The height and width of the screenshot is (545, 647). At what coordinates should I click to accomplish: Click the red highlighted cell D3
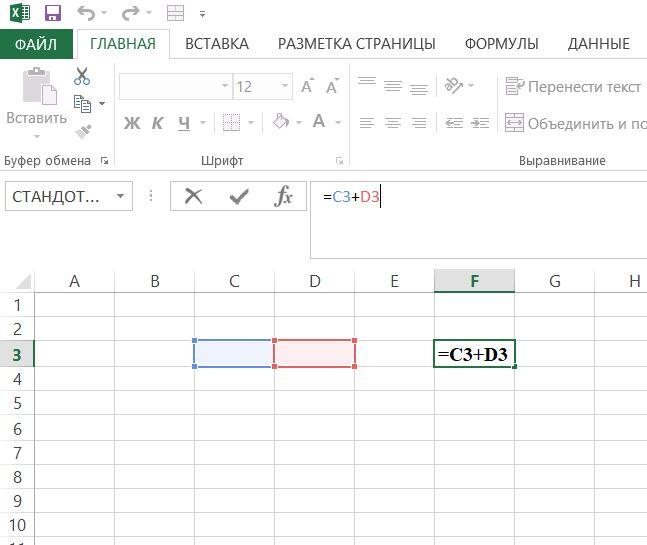pos(314,354)
